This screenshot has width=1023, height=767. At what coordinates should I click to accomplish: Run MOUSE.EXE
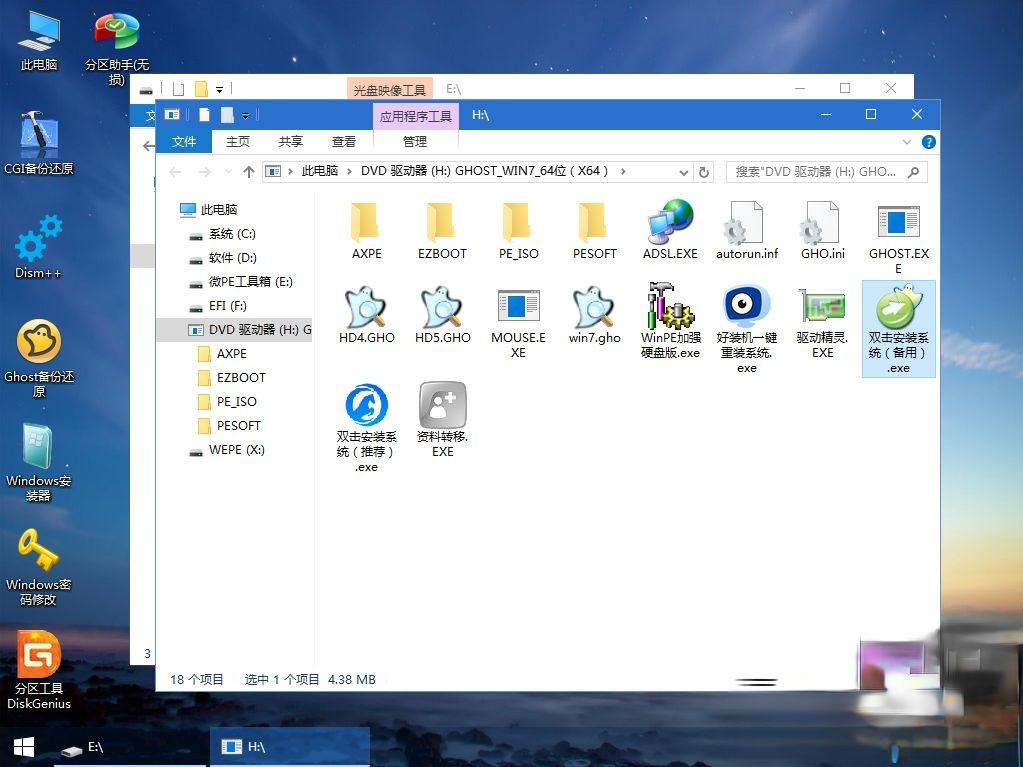tap(518, 320)
